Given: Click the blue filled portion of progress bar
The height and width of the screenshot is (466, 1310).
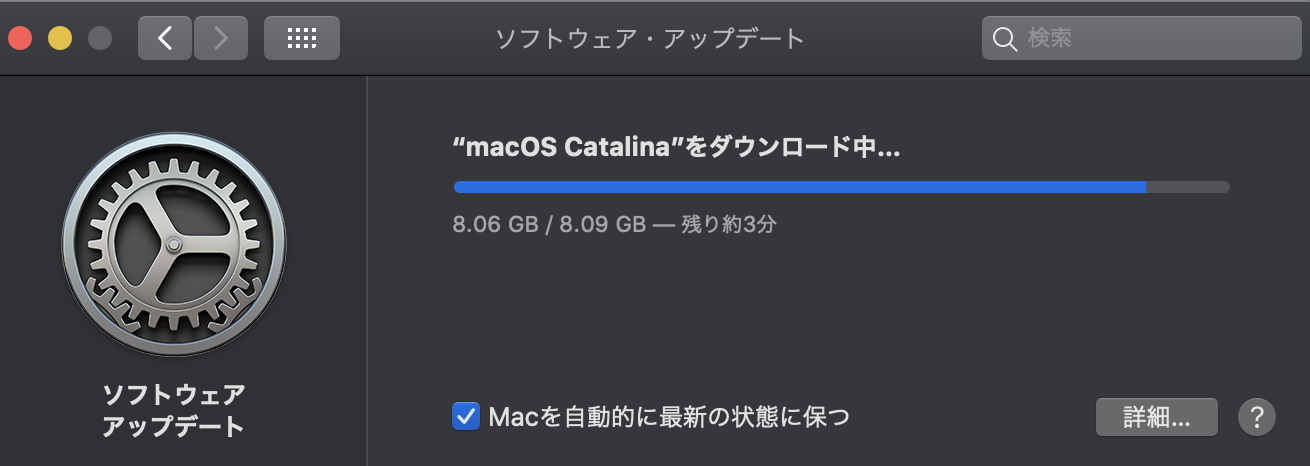Looking at the screenshot, I should [x=800, y=187].
